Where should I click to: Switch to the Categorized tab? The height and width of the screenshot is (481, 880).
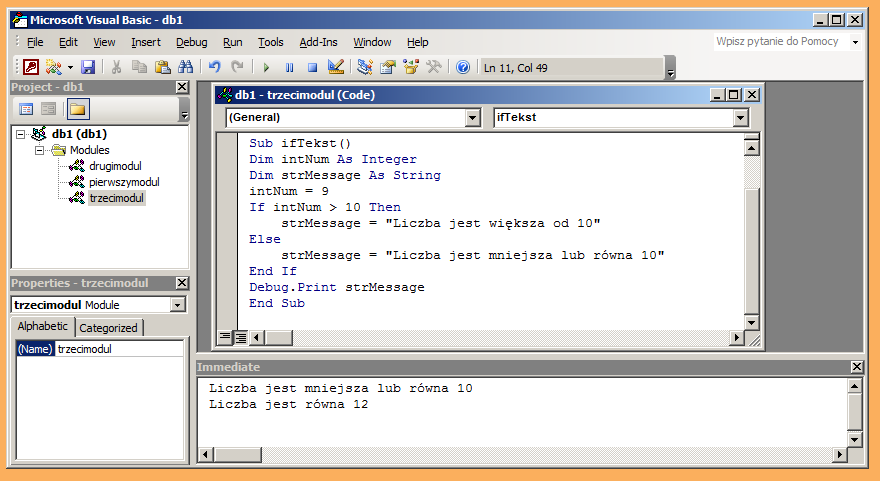[108, 328]
